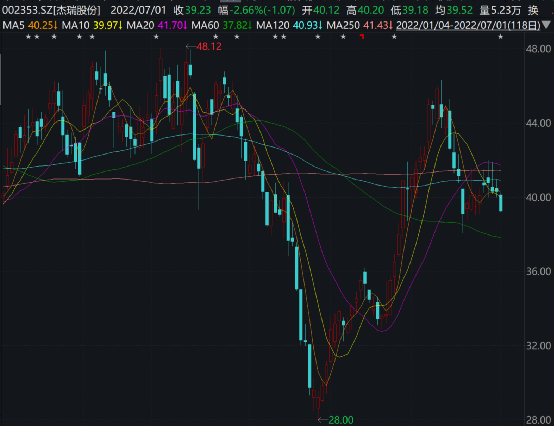The image size is (554, 426).
Task: Click the 48.12 high price arrow label
Action: click(204, 47)
